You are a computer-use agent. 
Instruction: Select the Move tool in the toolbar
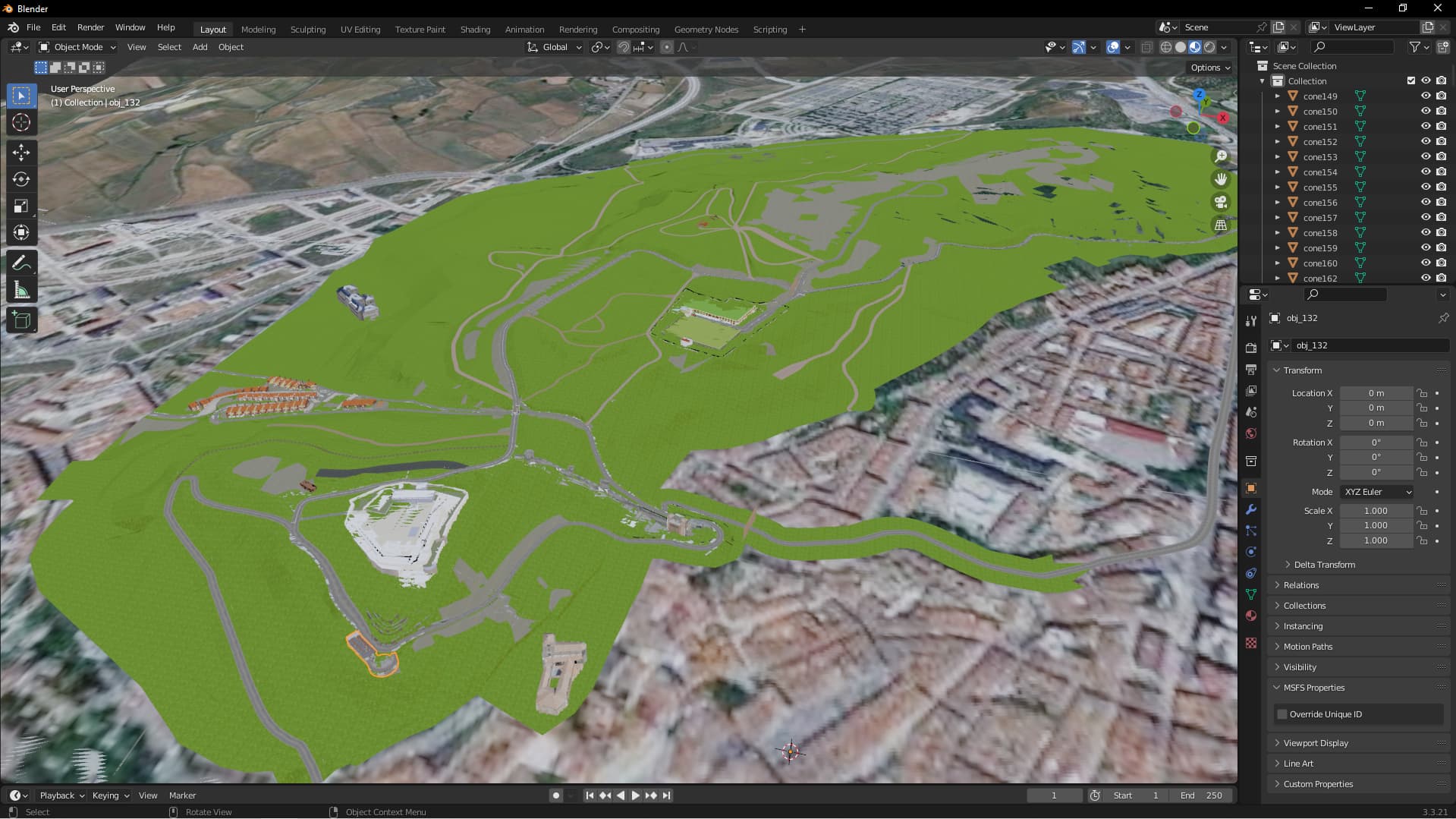pyautogui.click(x=21, y=152)
